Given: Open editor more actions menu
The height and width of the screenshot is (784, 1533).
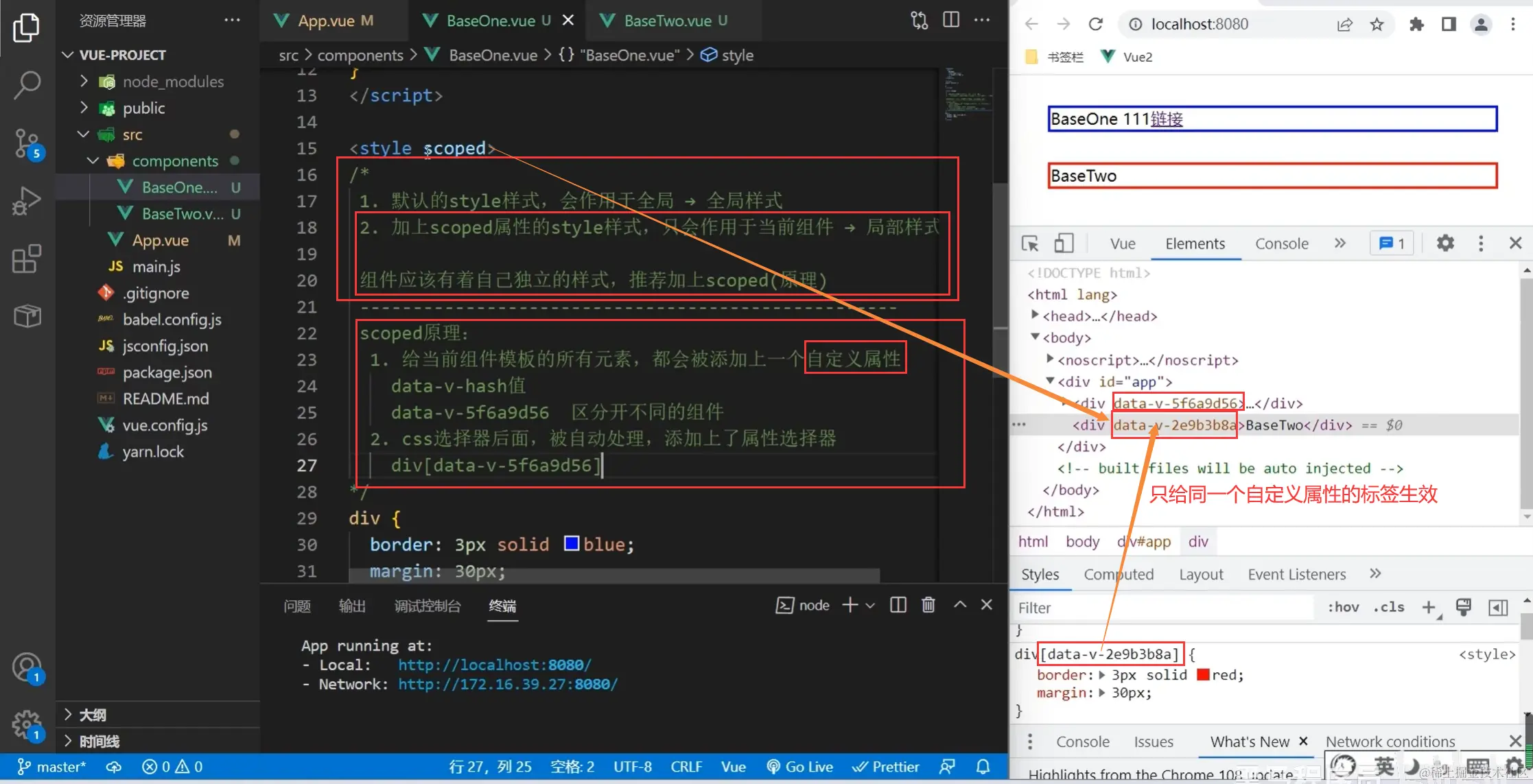Looking at the screenshot, I should tap(982, 20).
